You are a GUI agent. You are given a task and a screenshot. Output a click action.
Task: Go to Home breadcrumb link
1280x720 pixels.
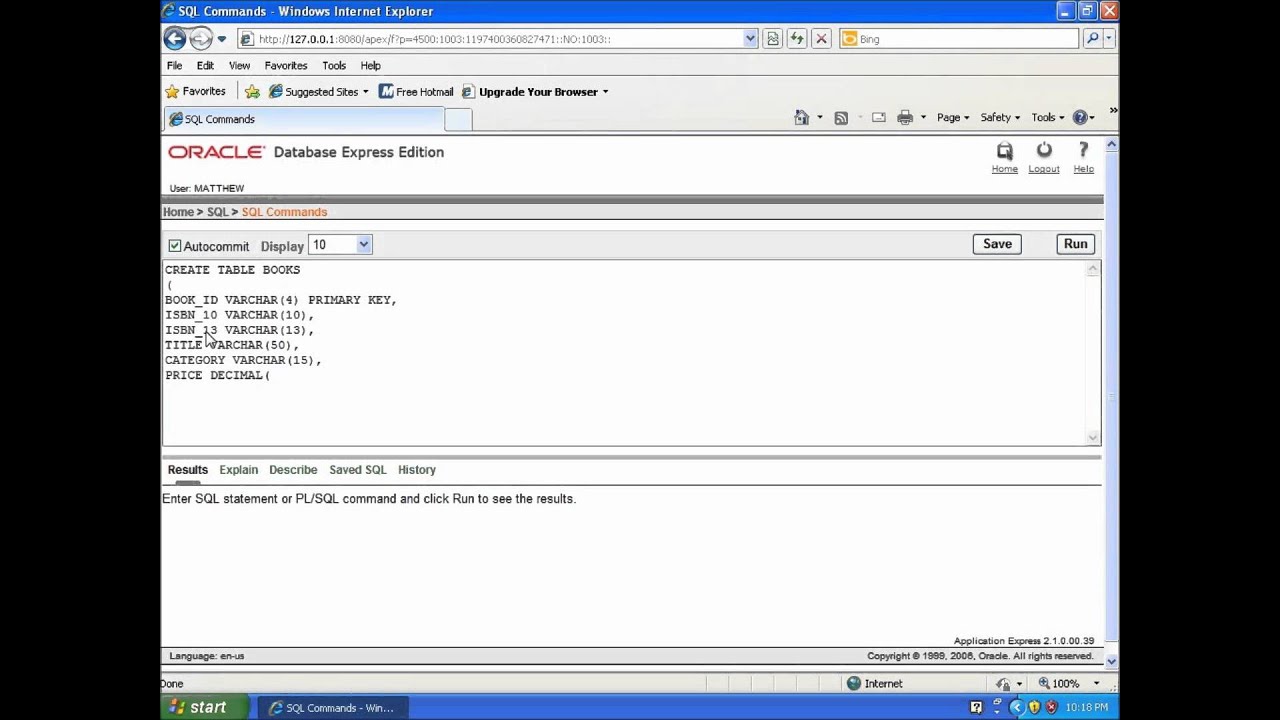pyautogui.click(x=178, y=212)
